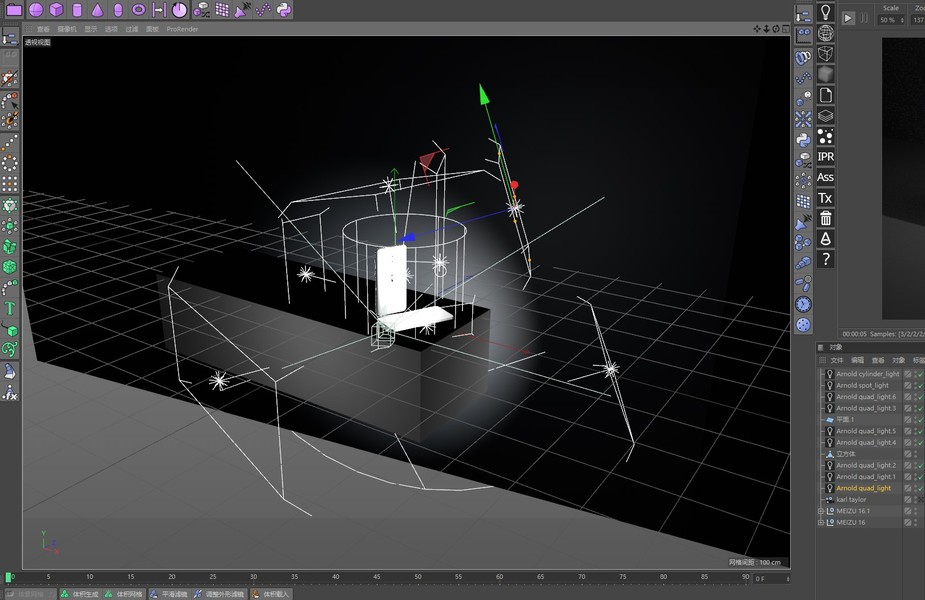Viewport: 925px width, 600px height.
Task: Open the 文件 menu in object manager
Action: coord(837,360)
